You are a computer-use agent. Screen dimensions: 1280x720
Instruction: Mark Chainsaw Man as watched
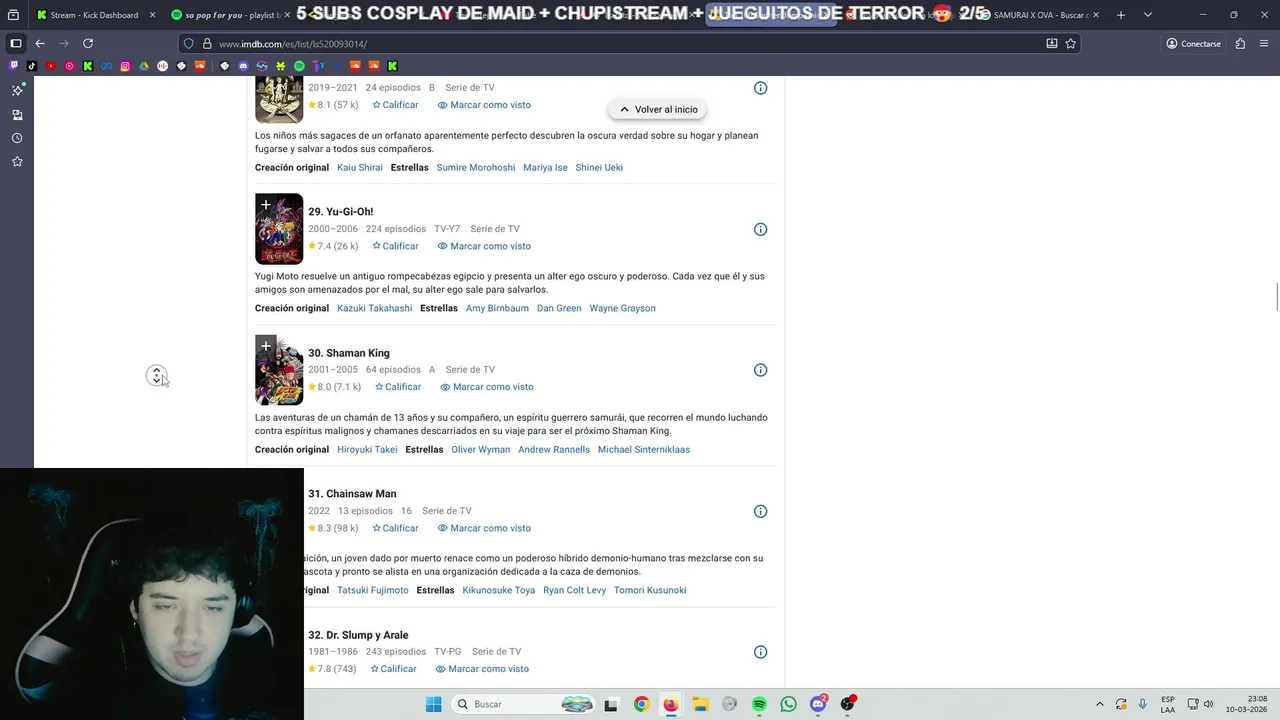click(484, 528)
